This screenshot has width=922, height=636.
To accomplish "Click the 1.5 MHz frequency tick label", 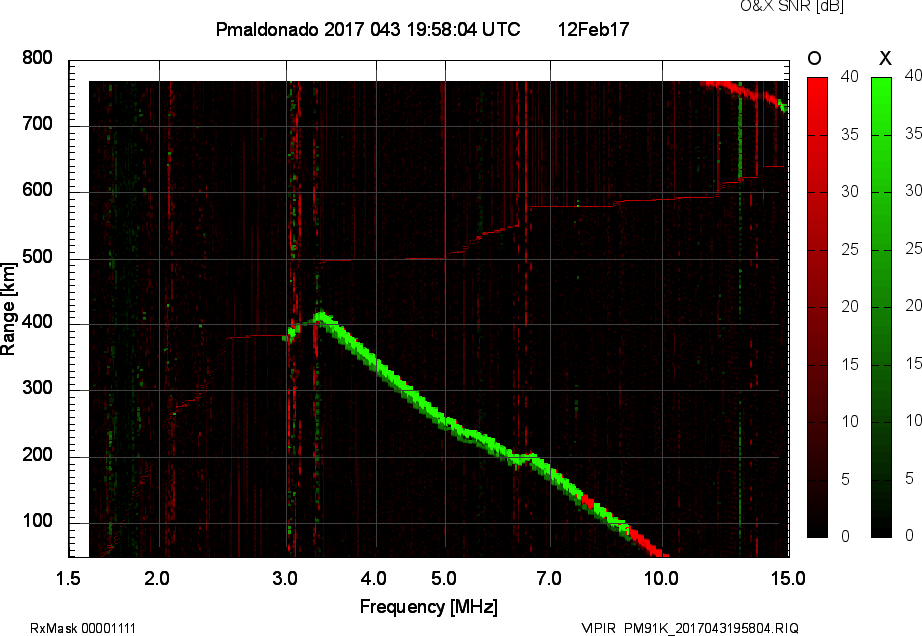I will pyautogui.click(x=68, y=578).
